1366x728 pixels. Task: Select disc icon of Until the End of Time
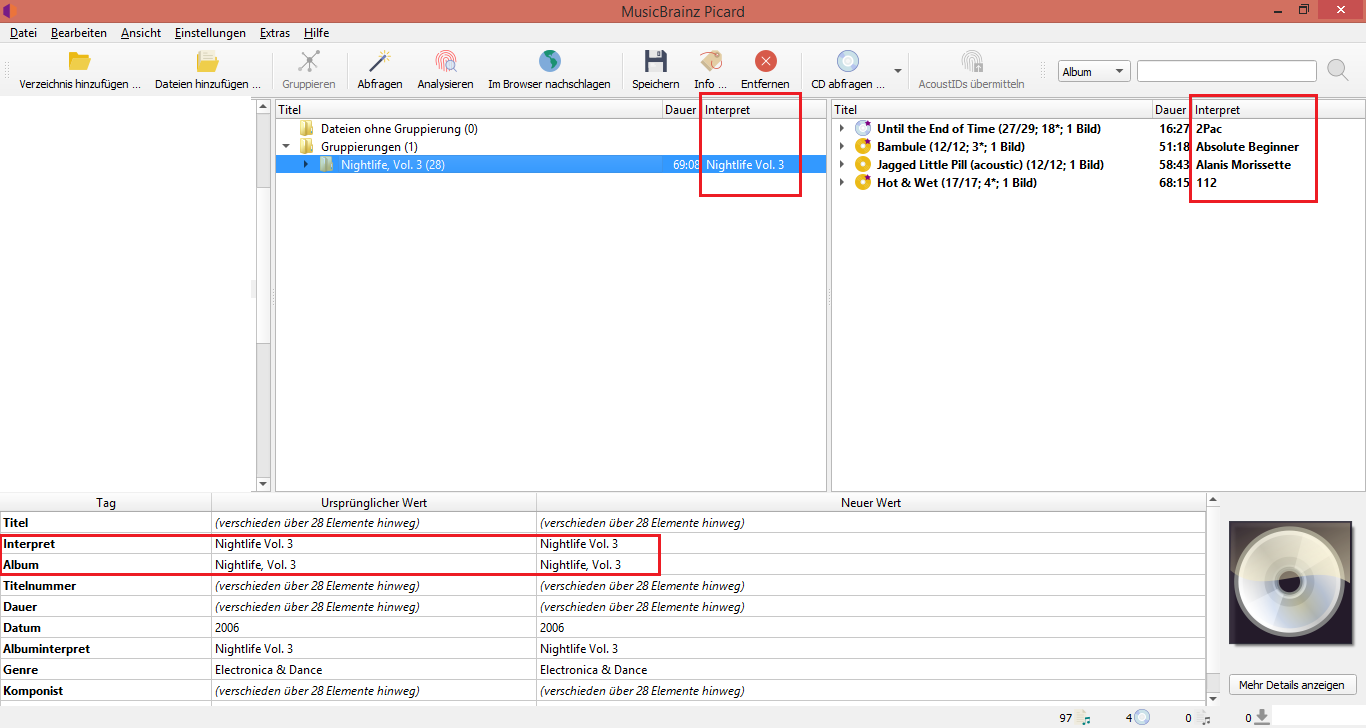(x=863, y=129)
